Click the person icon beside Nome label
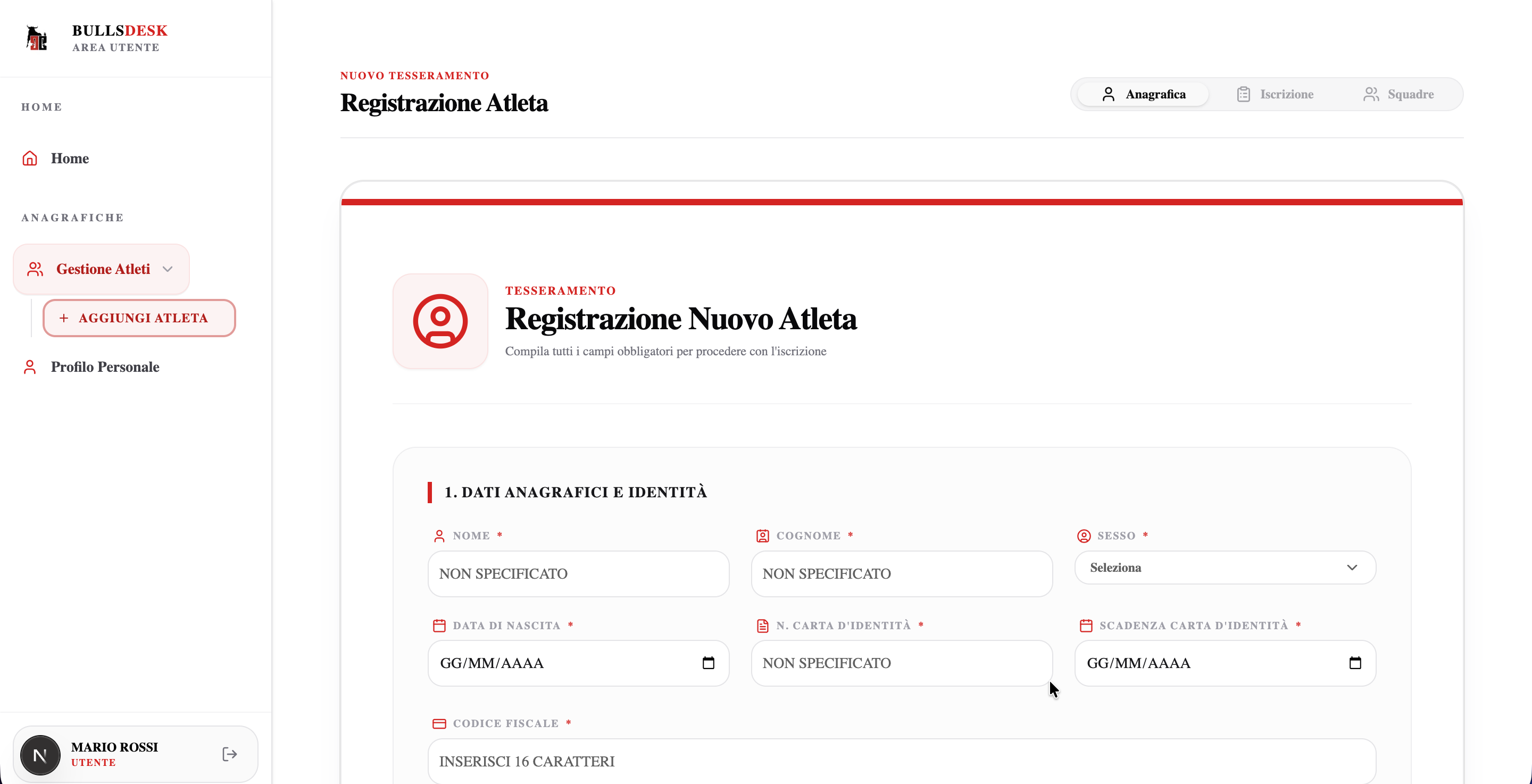The image size is (1532, 784). click(439, 536)
